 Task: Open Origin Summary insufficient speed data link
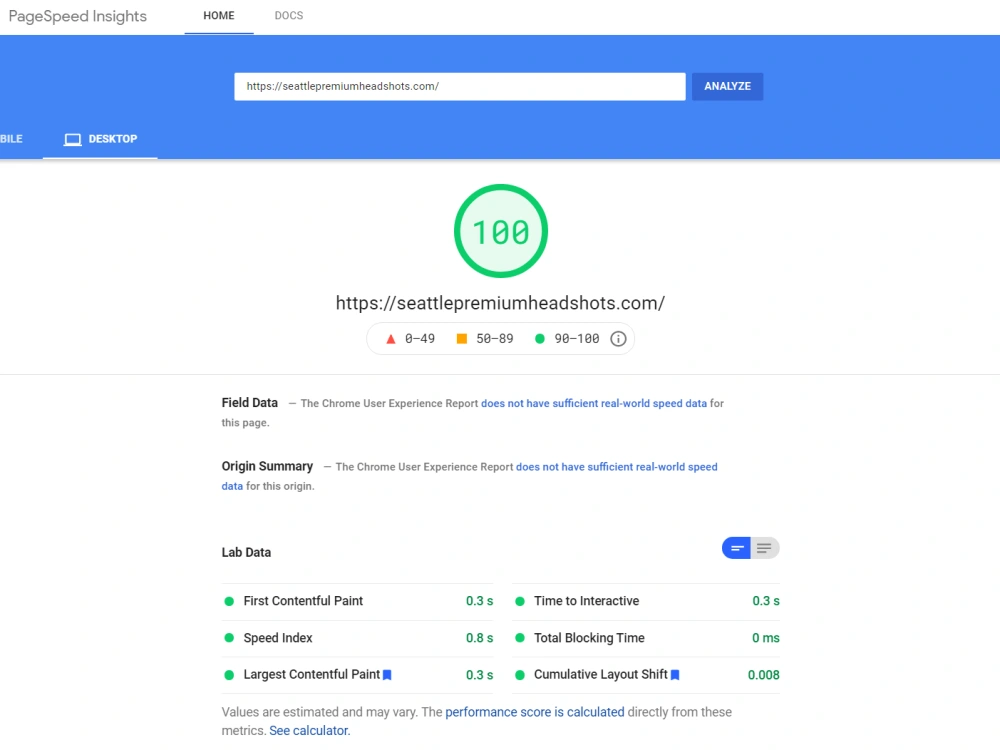pos(617,467)
